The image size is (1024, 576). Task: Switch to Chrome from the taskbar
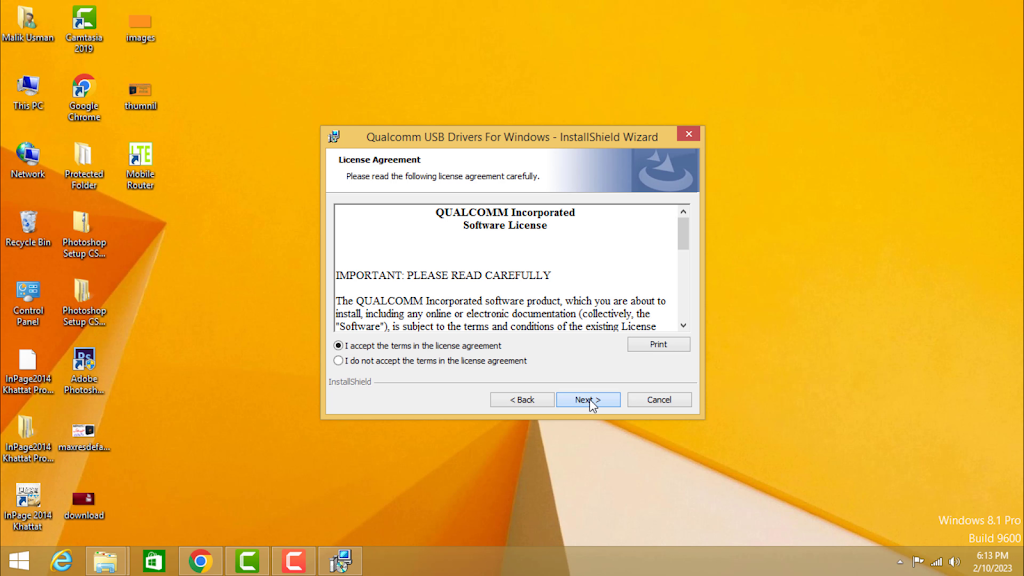pos(200,561)
